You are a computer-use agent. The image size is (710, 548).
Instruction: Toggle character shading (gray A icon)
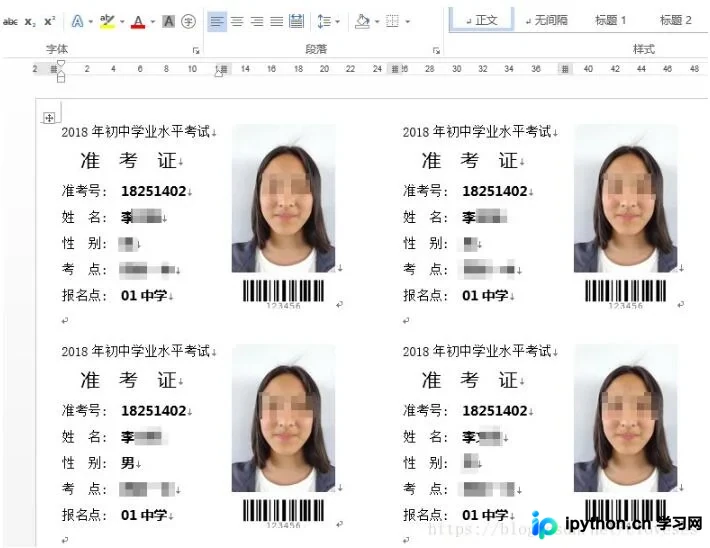coord(168,21)
